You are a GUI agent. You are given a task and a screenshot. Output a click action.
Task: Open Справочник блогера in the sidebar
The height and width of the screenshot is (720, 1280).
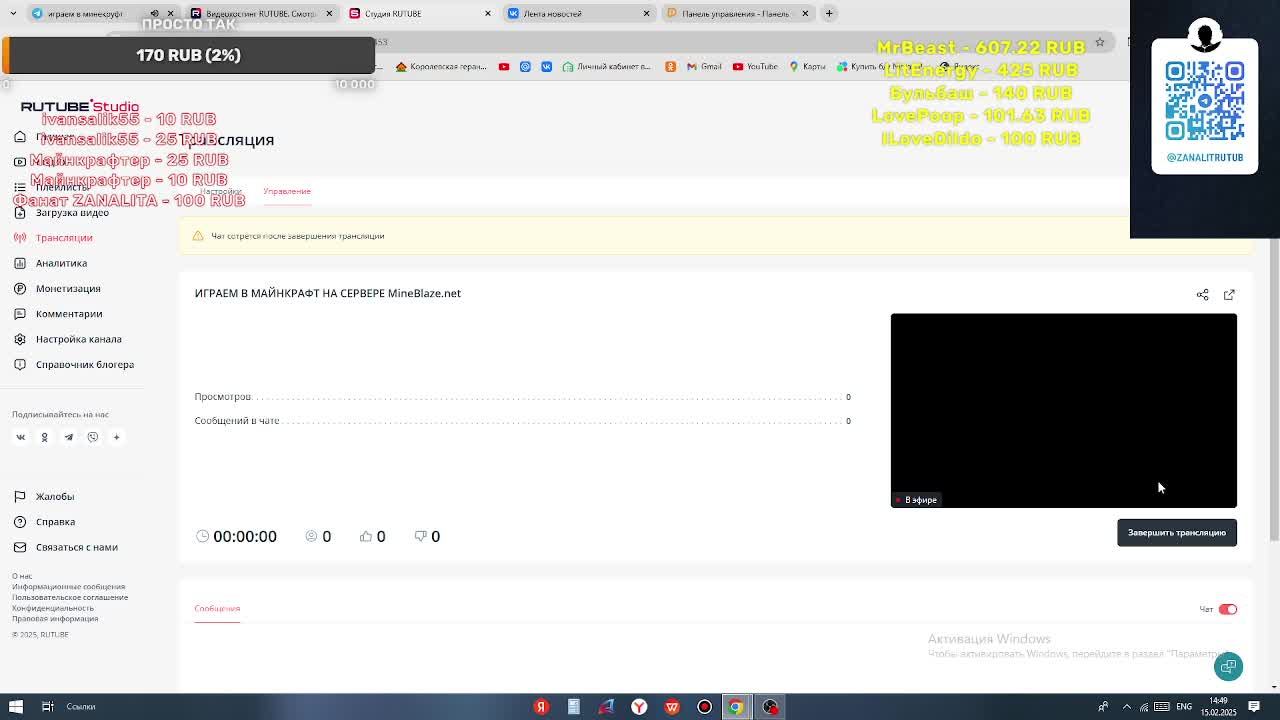point(85,365)
